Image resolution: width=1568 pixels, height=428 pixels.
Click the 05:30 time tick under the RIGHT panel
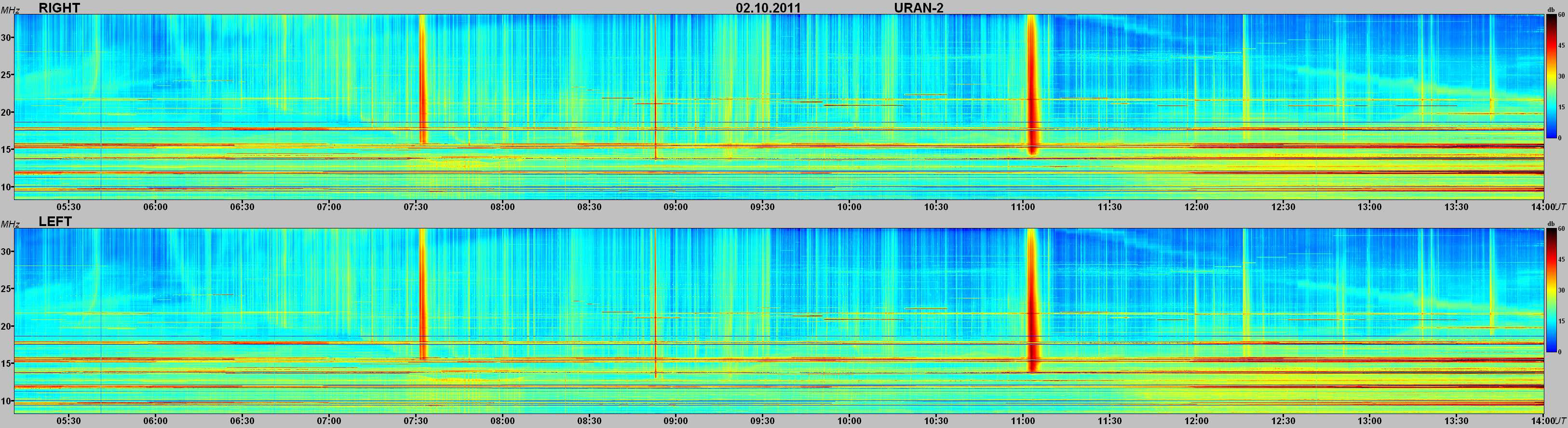(x=69, y=207)
